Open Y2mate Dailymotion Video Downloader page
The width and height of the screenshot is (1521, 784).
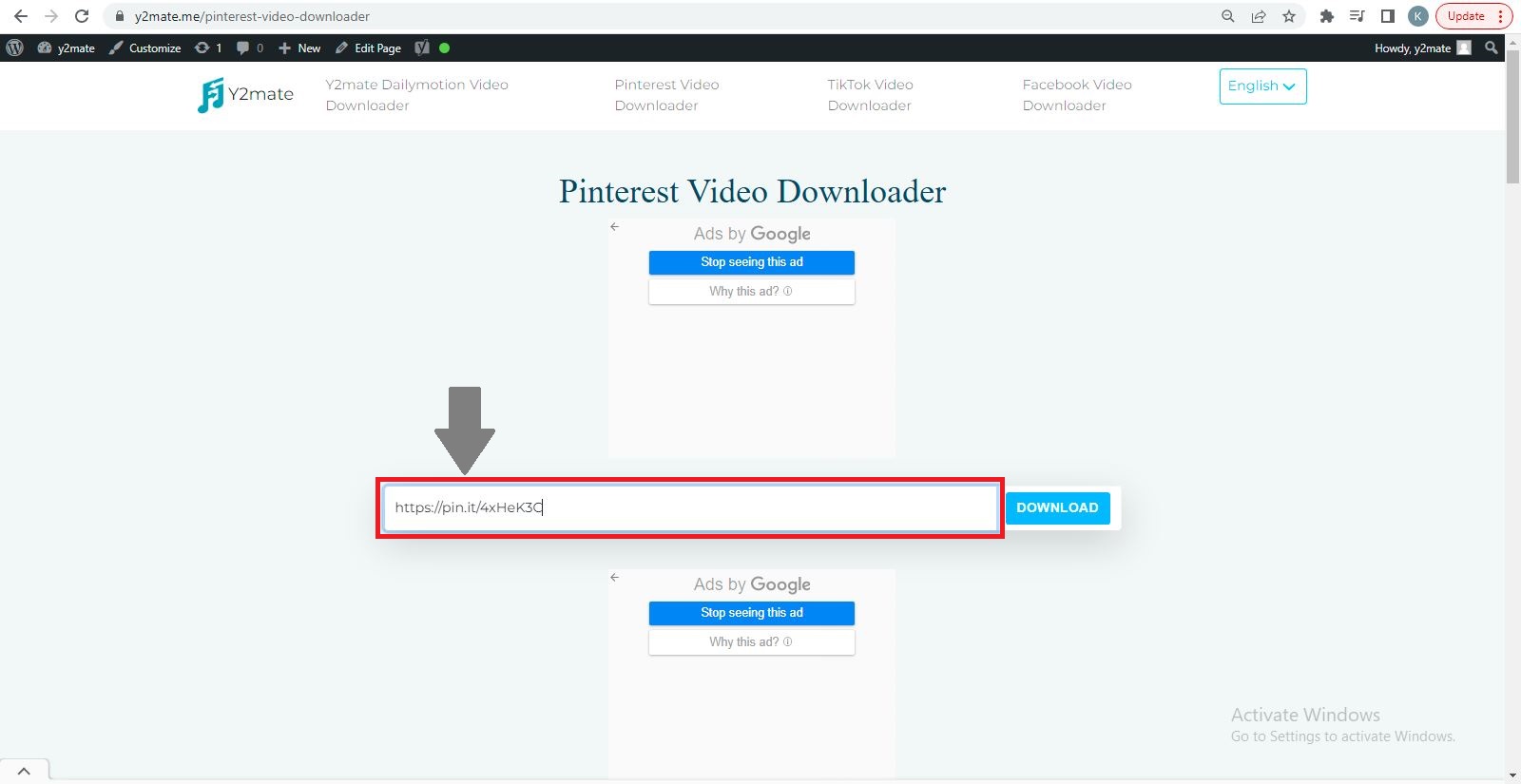pyautogui.click(x=416, y=95)
